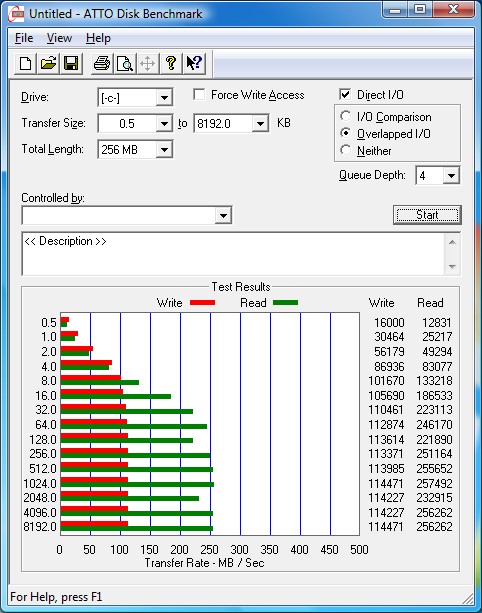Click the 4.0 write value 86936

tap(389, 367)
